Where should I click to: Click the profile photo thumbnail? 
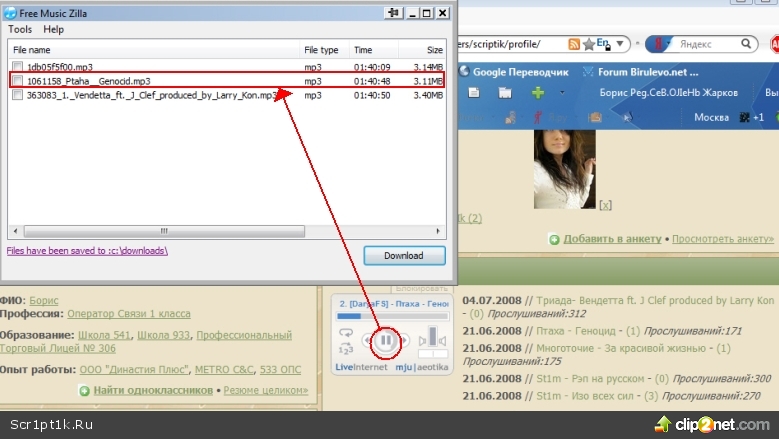click(564, 169)
